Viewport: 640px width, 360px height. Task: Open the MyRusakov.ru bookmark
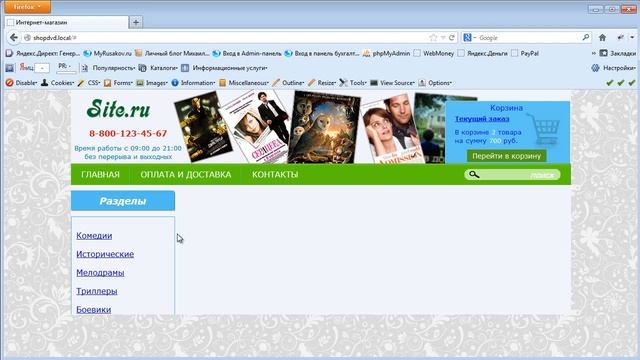click(x=108, y=53)
